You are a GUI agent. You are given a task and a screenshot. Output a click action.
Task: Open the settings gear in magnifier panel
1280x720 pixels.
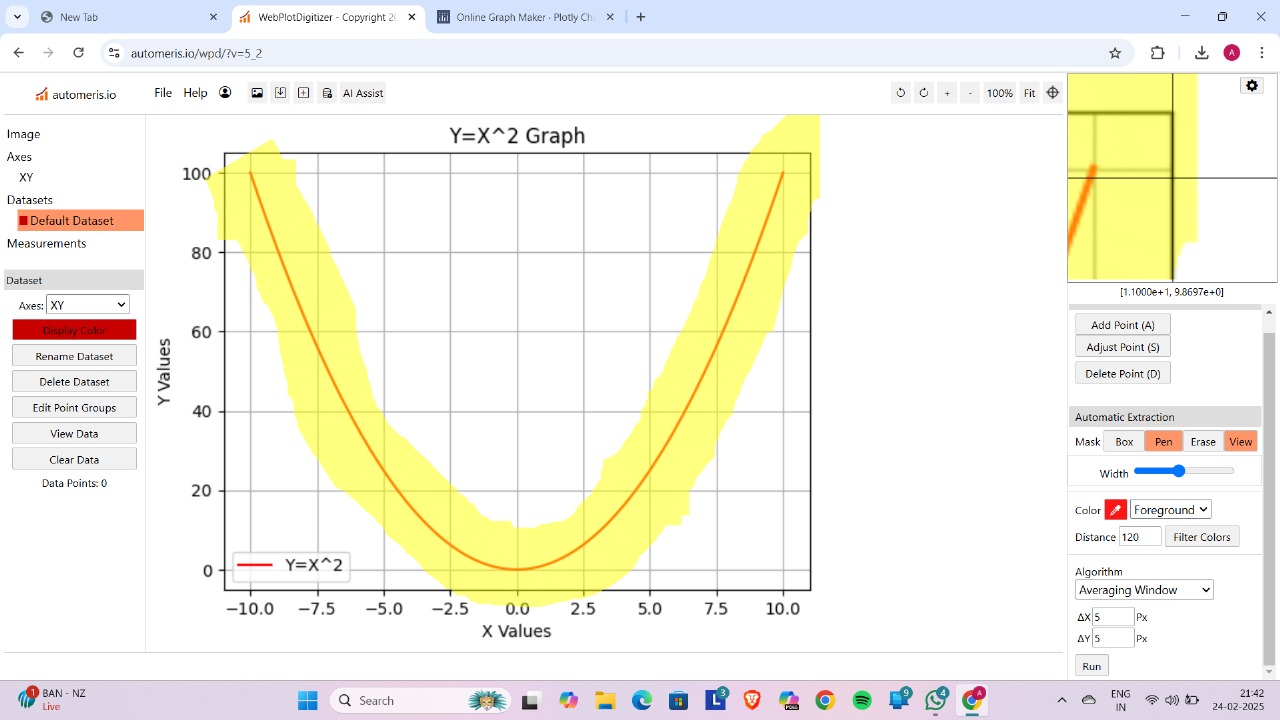1251,85
